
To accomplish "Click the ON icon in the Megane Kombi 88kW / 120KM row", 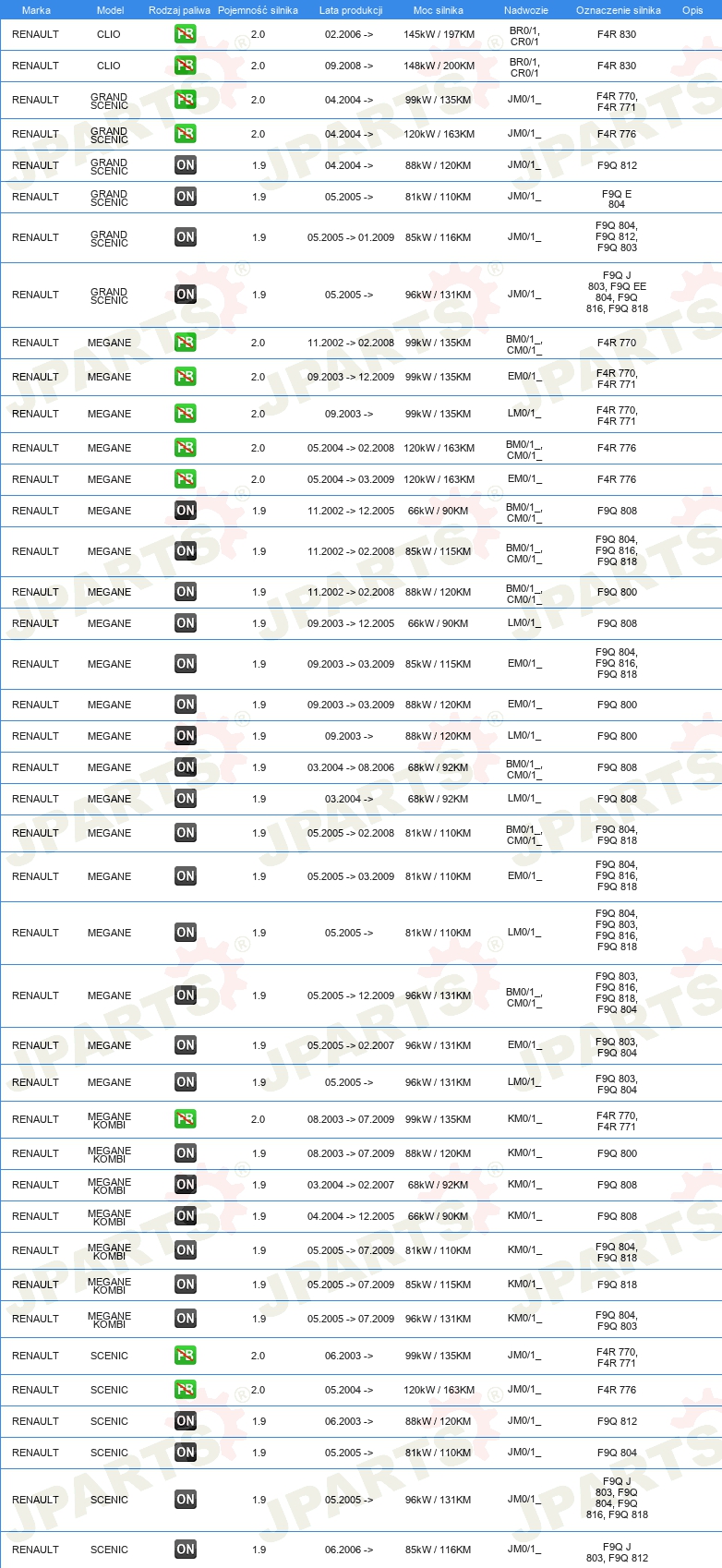I will click(186, 1153).
